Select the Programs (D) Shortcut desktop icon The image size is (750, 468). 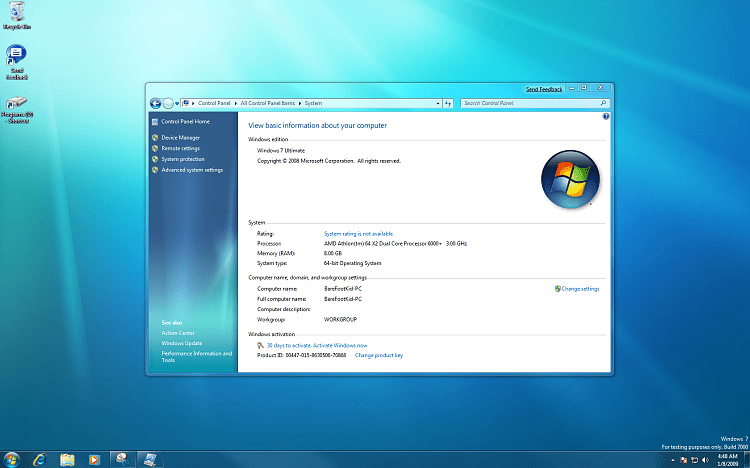[x=17, y=110]
